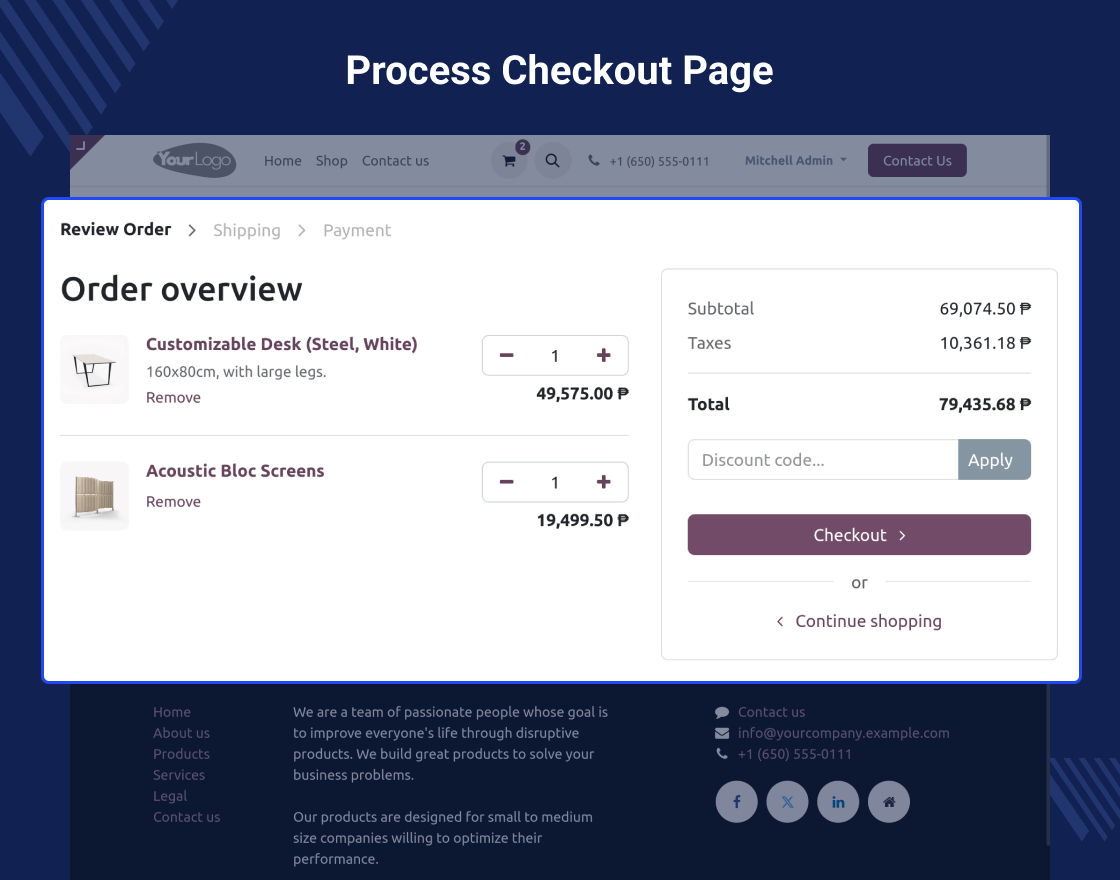Viewport: 1120px width, 880px height.
Task: Click the Checkout button
Action: tap(859, 535)
